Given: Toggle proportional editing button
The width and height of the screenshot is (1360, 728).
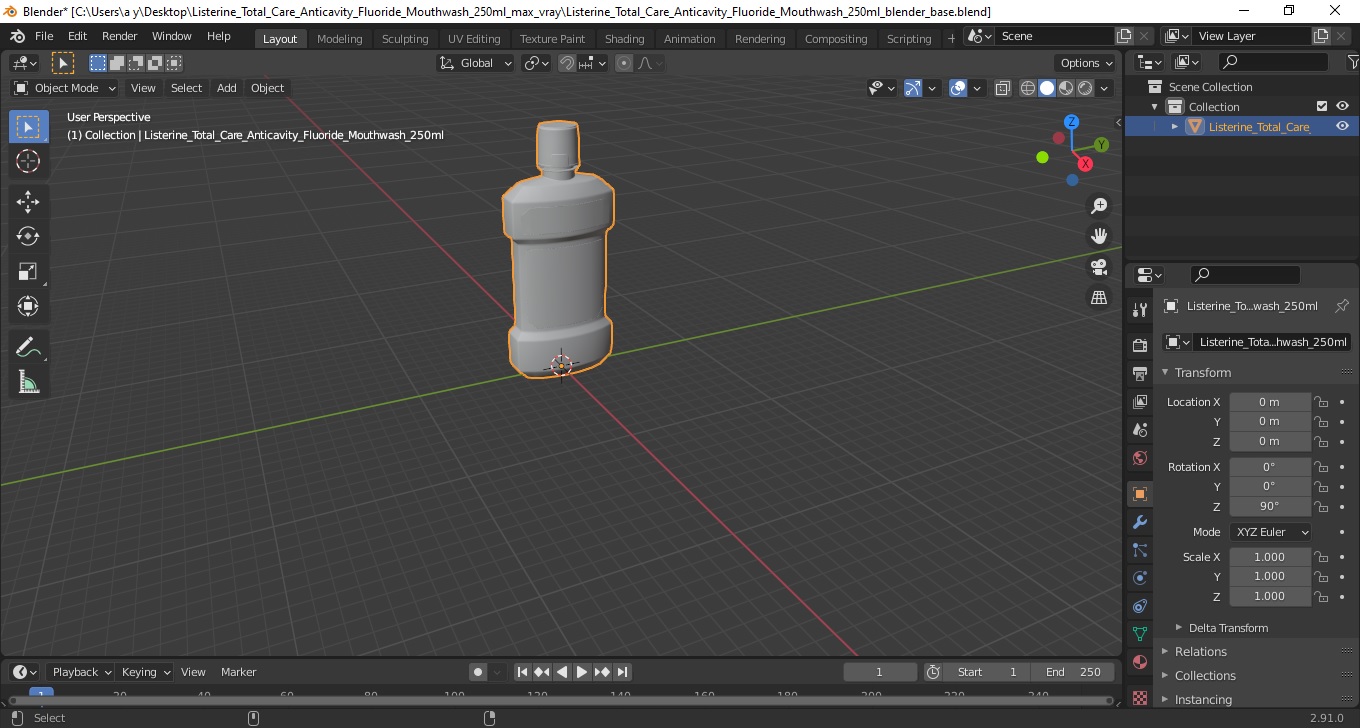Looking at the screenshot, I should pos(624,63).
